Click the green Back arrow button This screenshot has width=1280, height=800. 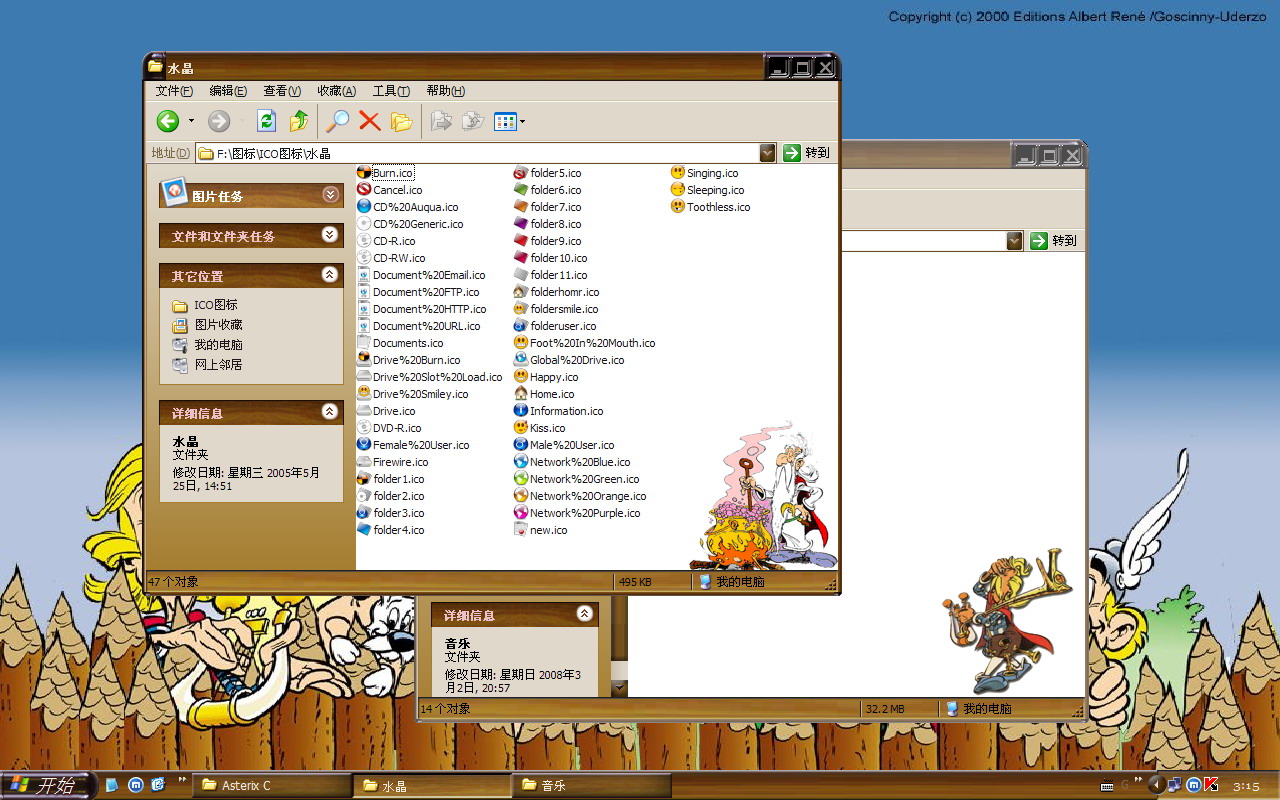[168, 121]
